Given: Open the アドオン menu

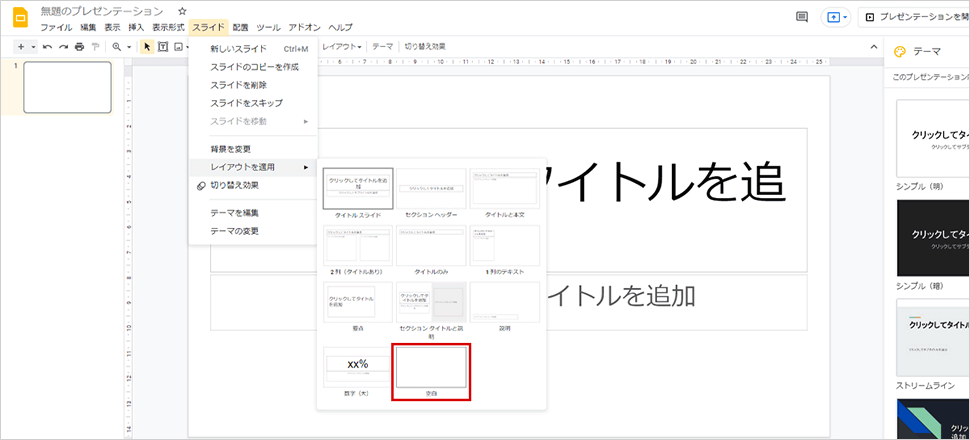Looking at the screenshot, I should 304,27.
